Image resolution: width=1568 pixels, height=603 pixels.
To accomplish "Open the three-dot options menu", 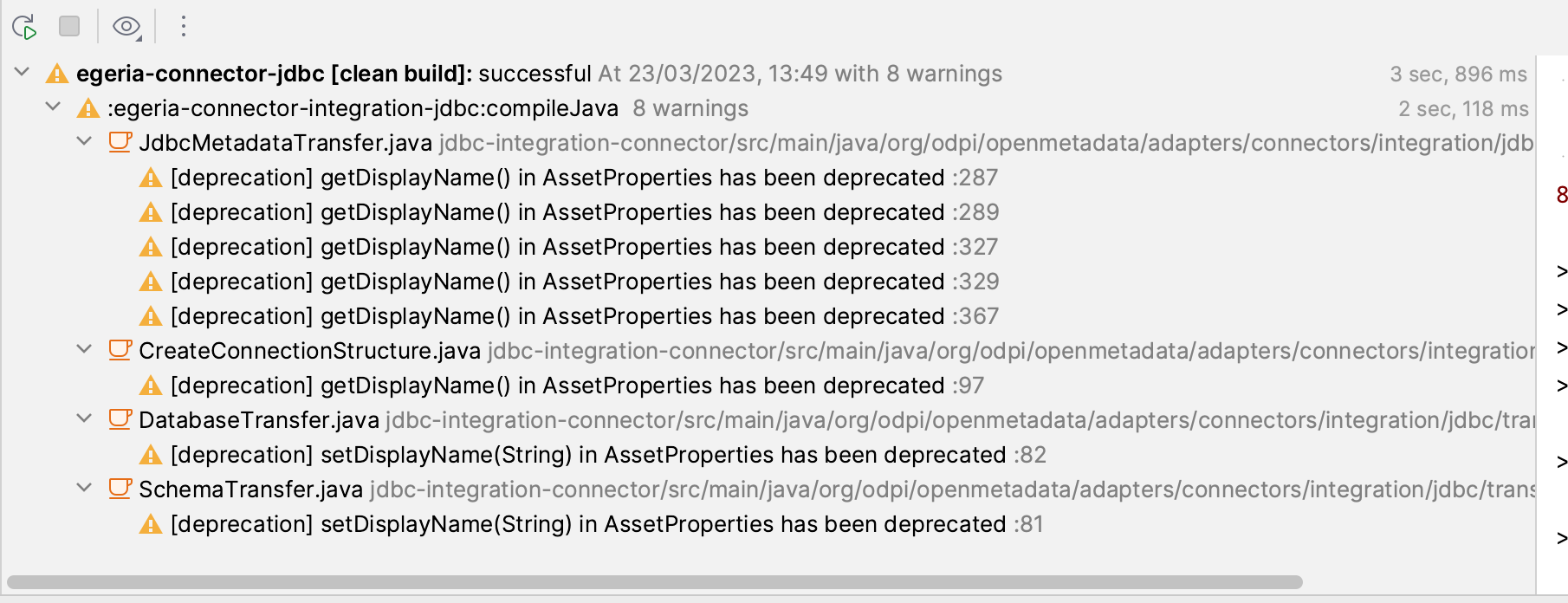I will [183, 26].
